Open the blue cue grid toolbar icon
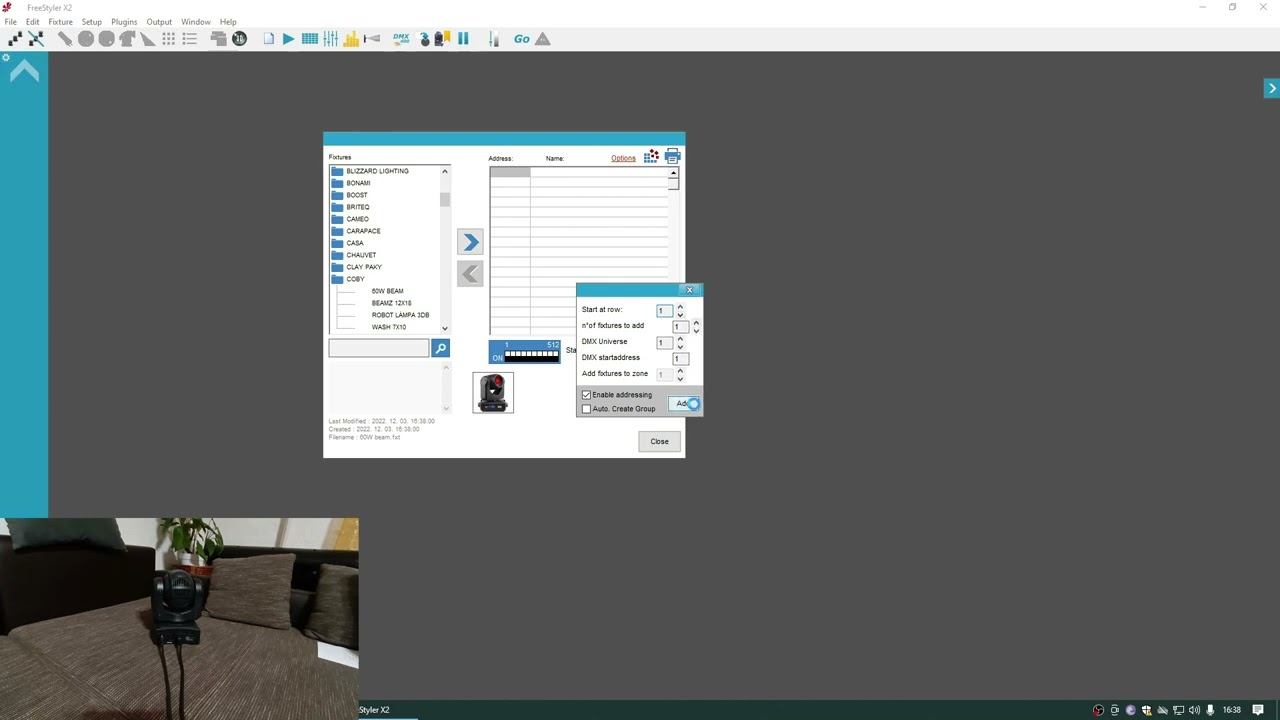Screen dimensions: 1280x720 [309, 39]
